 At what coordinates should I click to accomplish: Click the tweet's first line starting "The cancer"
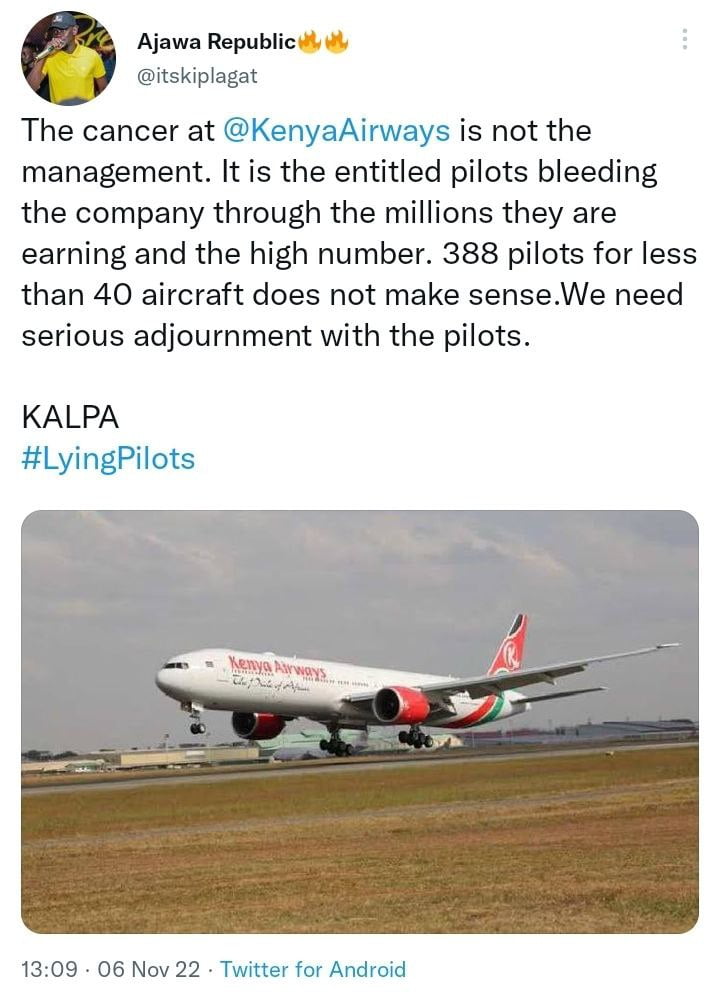pyautogui.click(x=306, y=131)
